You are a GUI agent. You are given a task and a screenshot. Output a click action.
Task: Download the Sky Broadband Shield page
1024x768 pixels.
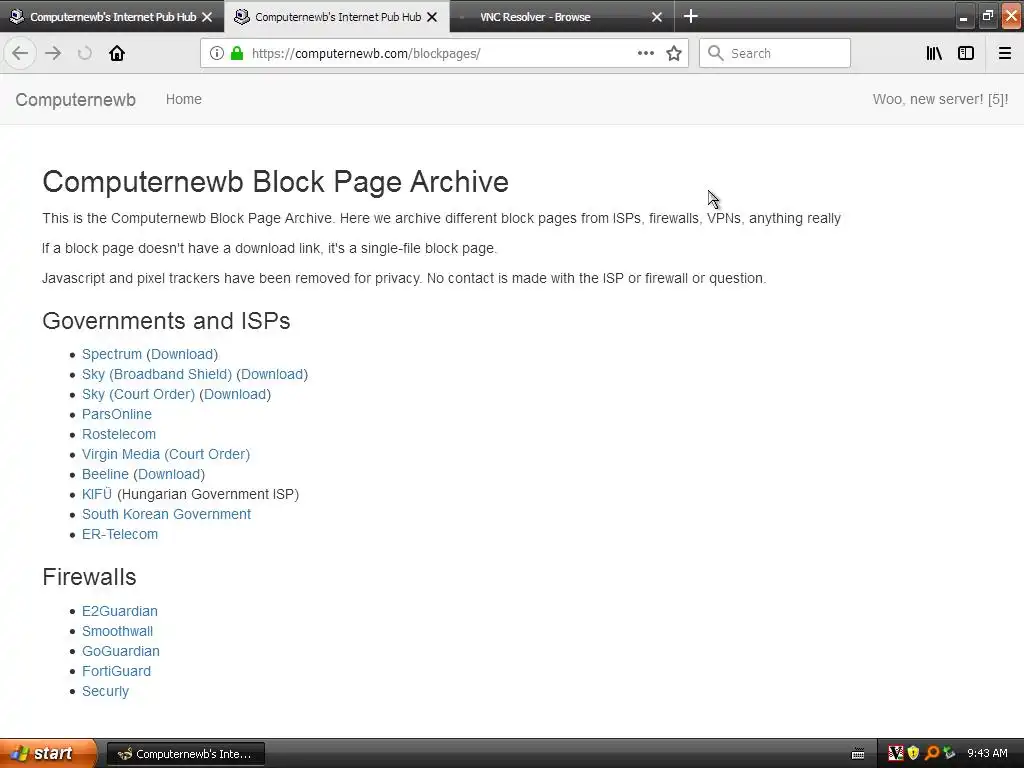pyautogui.click(x=272, y=374)
